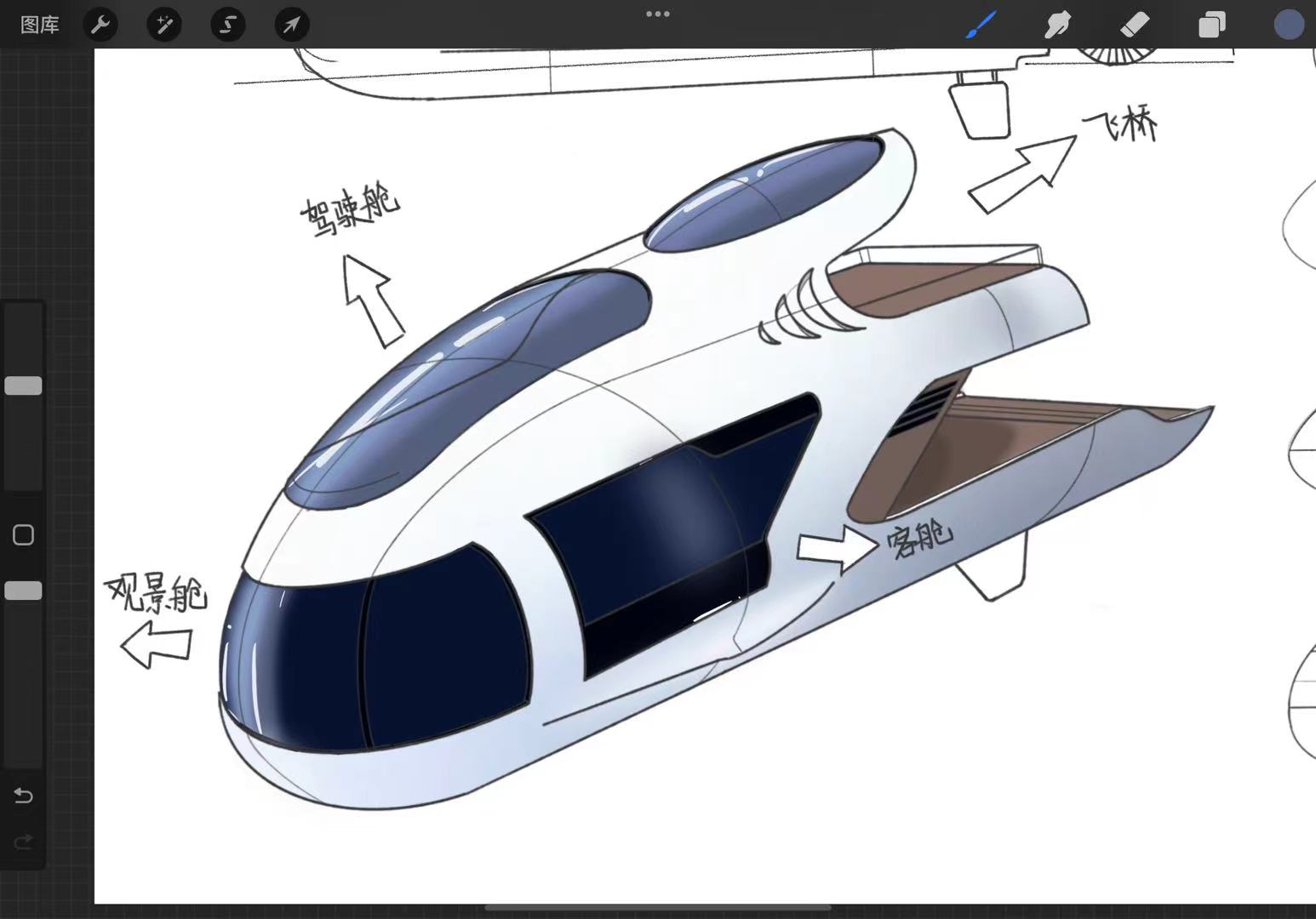Tap the bottom canvas scrollbar
The image size is (1316, 919).
[x=657, y=907]
